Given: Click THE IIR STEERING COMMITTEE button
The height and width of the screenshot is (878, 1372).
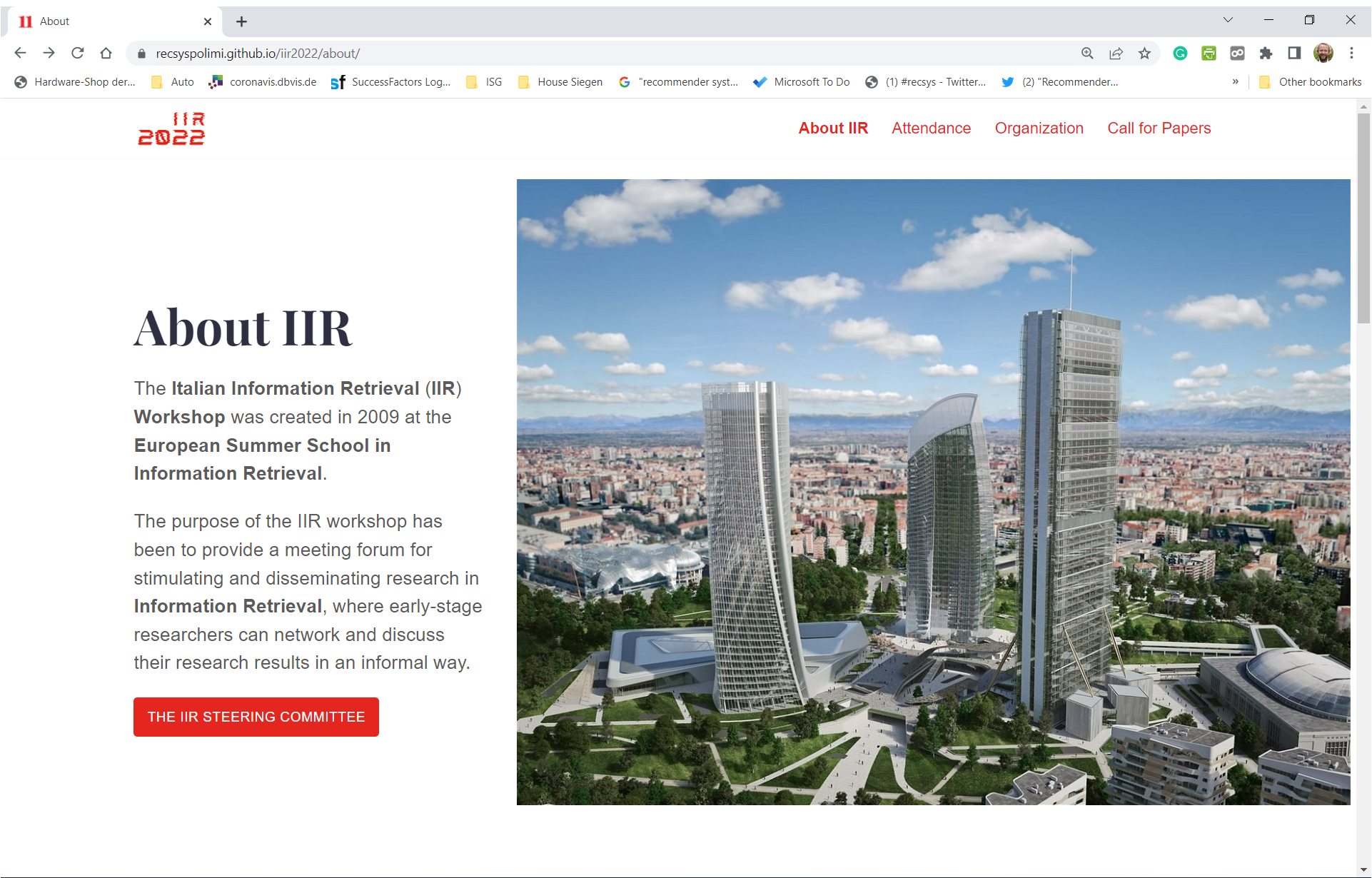Looking at the screenshot, I should coord(256,717).
